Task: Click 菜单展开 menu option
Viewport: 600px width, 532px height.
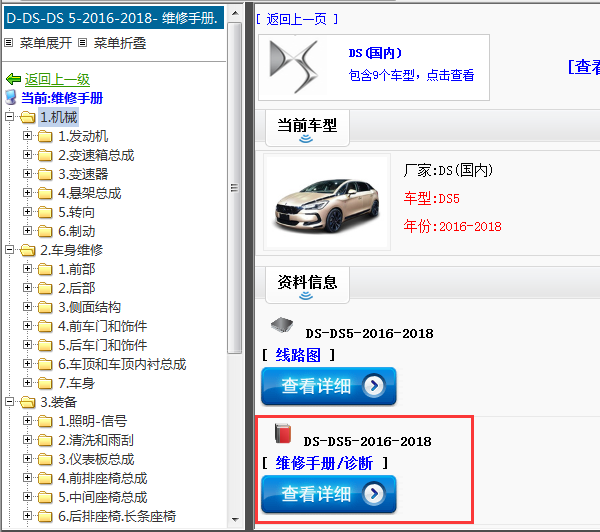Action: 46,43
